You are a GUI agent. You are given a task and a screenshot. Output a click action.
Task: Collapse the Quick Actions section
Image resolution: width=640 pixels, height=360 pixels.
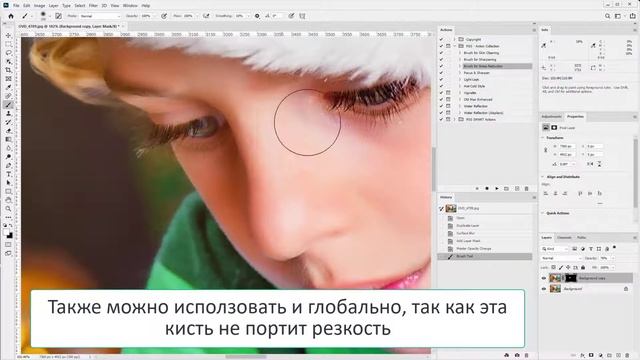tap(543, 213)
